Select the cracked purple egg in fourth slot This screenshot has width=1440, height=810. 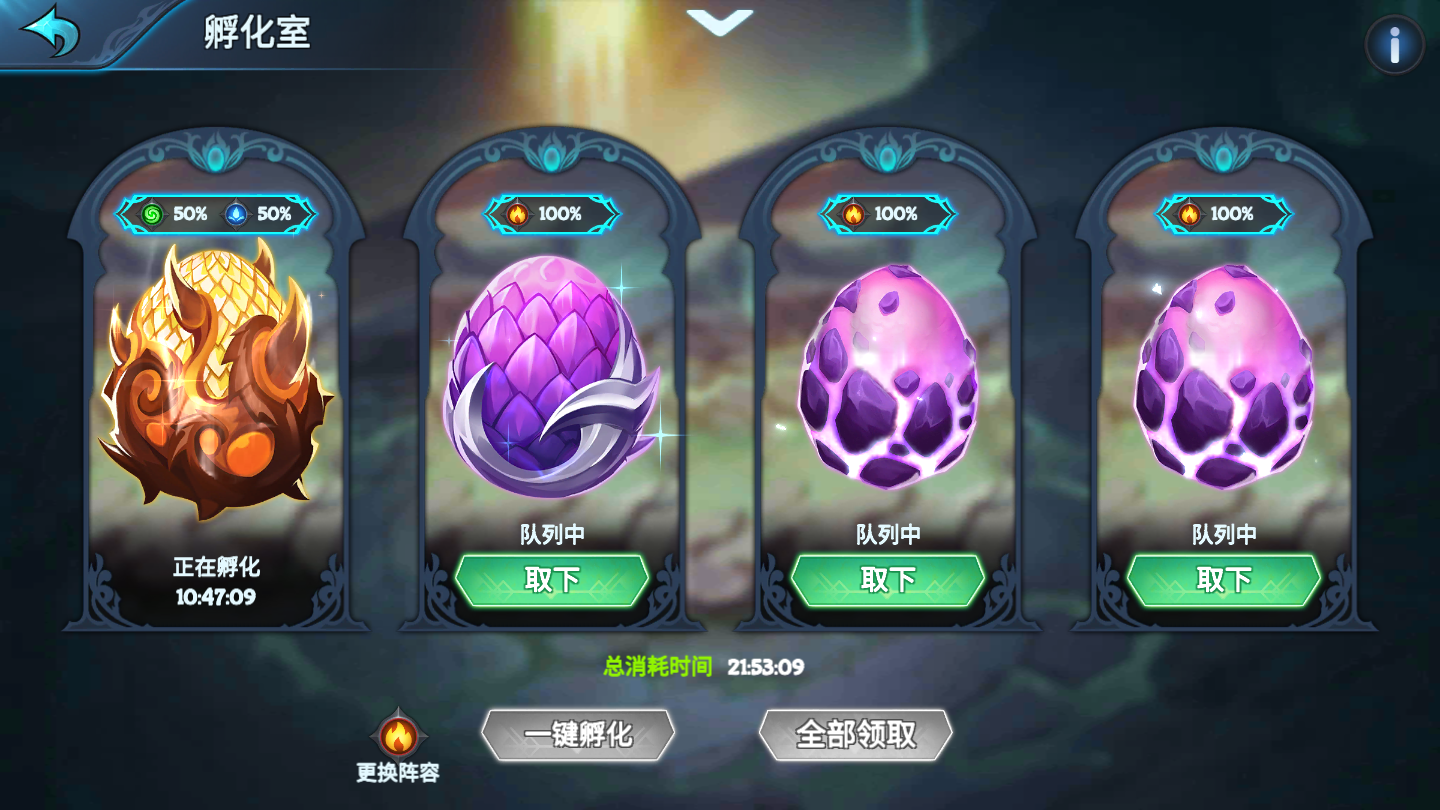pos(1224,376)
